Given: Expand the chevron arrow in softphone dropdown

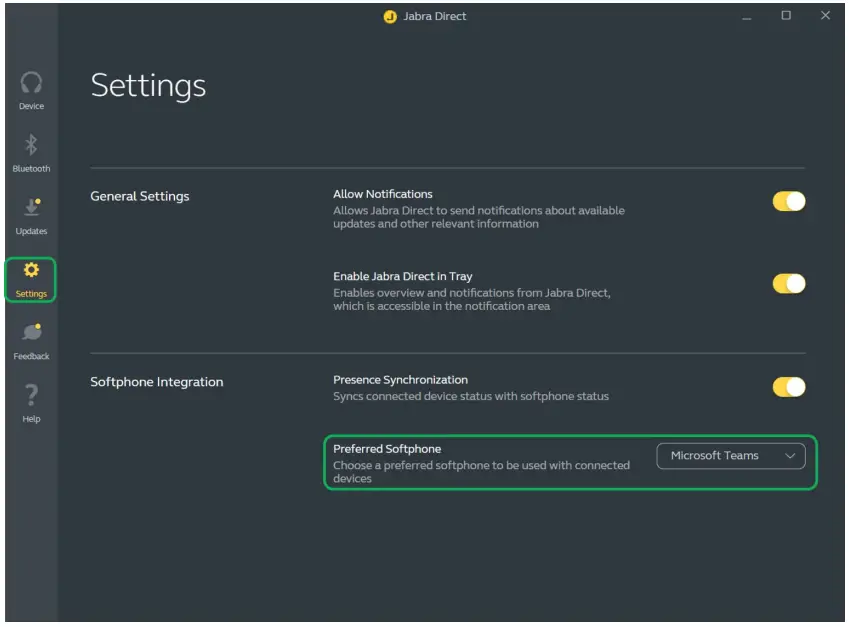Looking at the screenshot, I should pos(790,456).
